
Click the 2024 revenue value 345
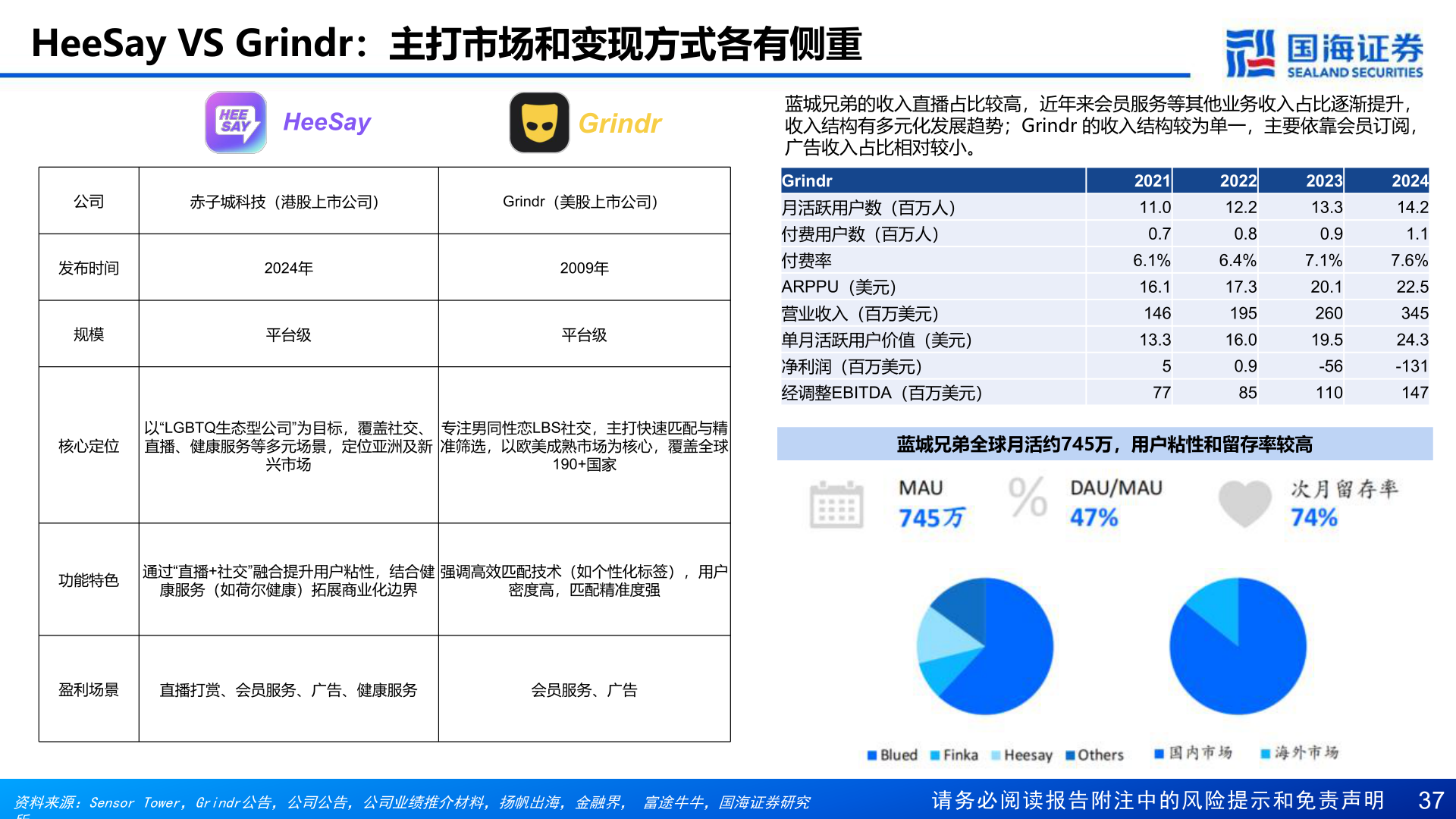pos(1415,313)
